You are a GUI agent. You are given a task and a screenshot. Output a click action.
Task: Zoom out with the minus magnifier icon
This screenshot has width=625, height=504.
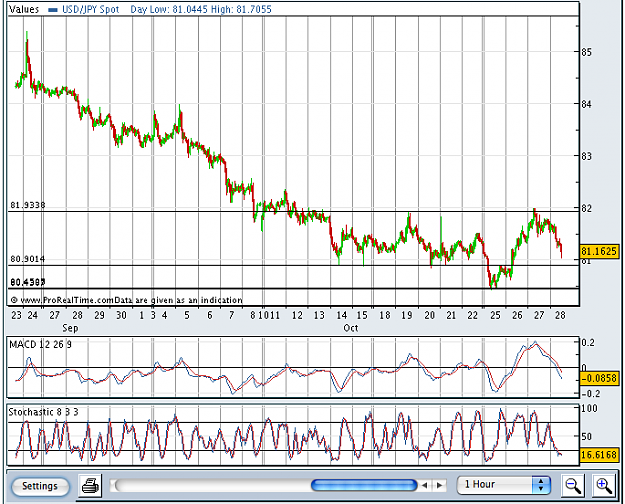[573, 486]
